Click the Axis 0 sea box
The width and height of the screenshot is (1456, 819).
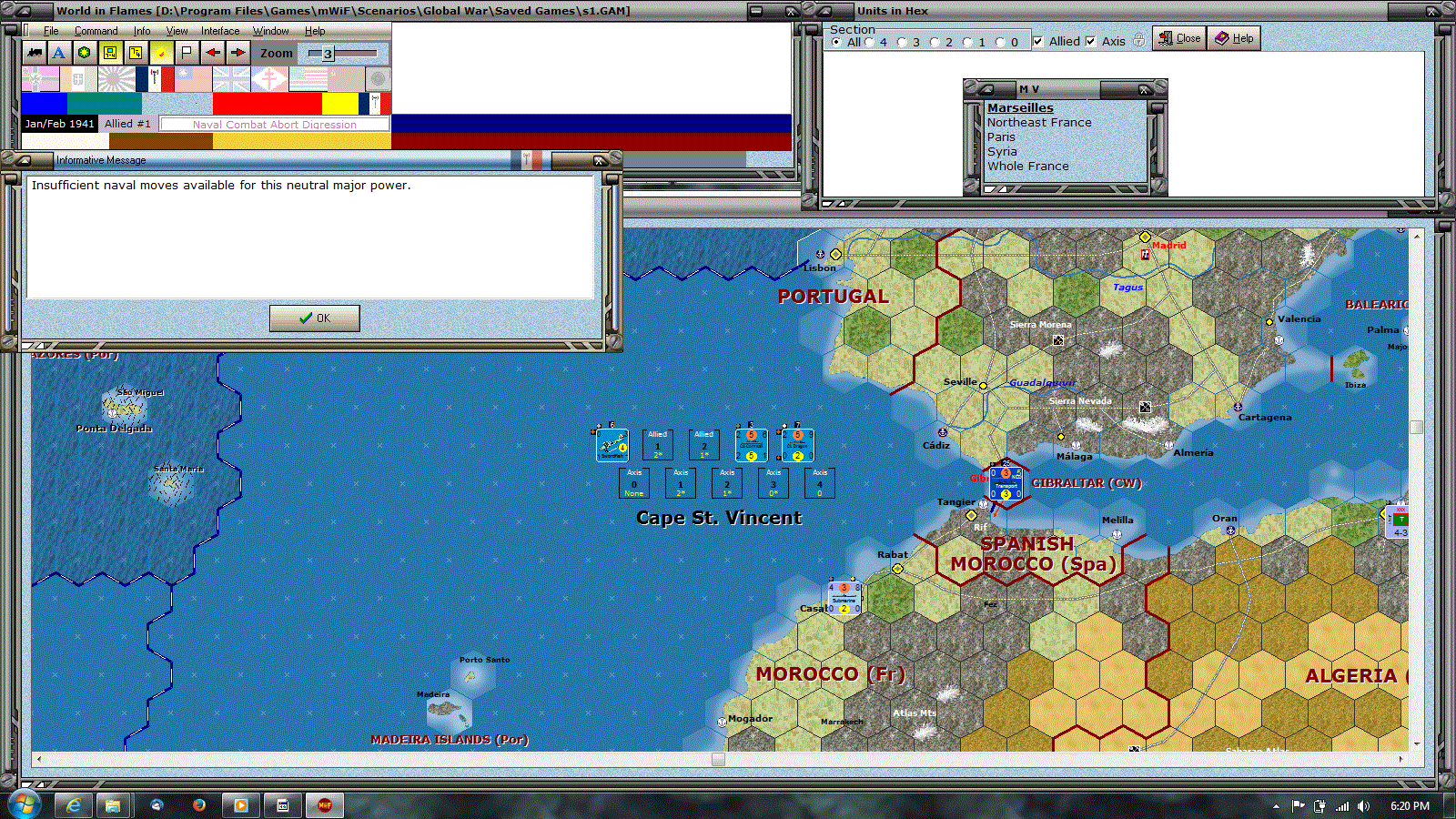pyautogui.click(x=634, y=483)
